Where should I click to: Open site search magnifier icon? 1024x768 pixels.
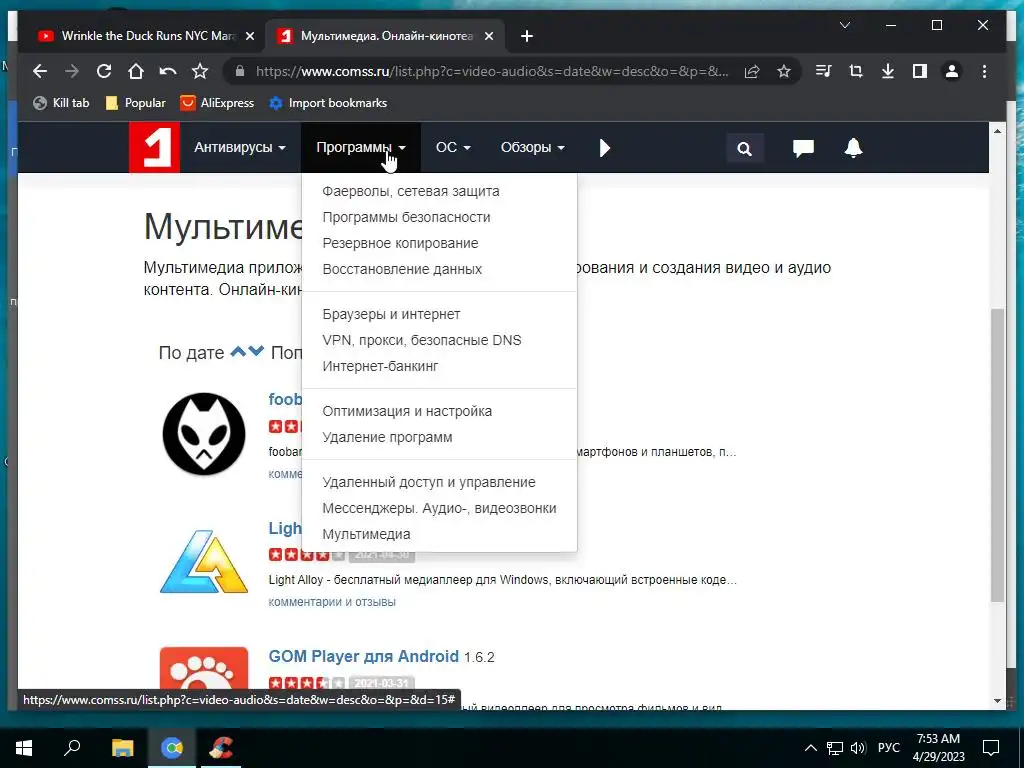tap(744, 148)
